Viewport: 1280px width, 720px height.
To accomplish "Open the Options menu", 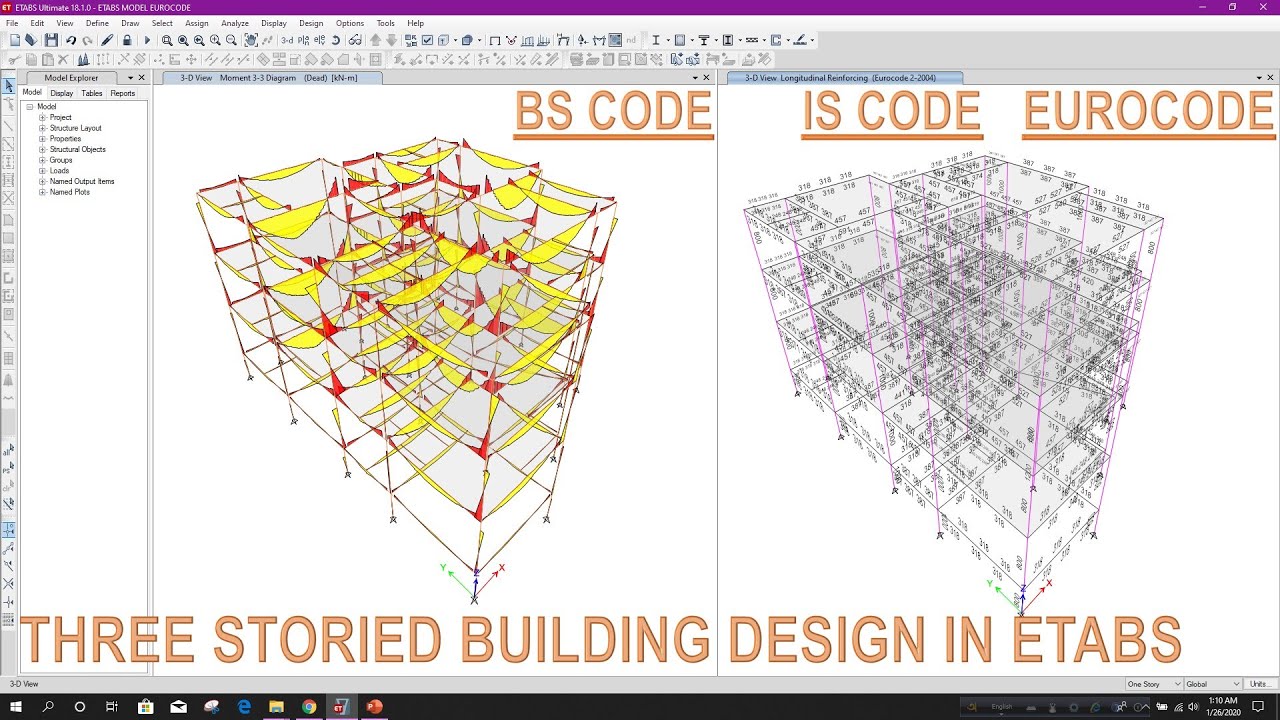I will pos(350,23).
